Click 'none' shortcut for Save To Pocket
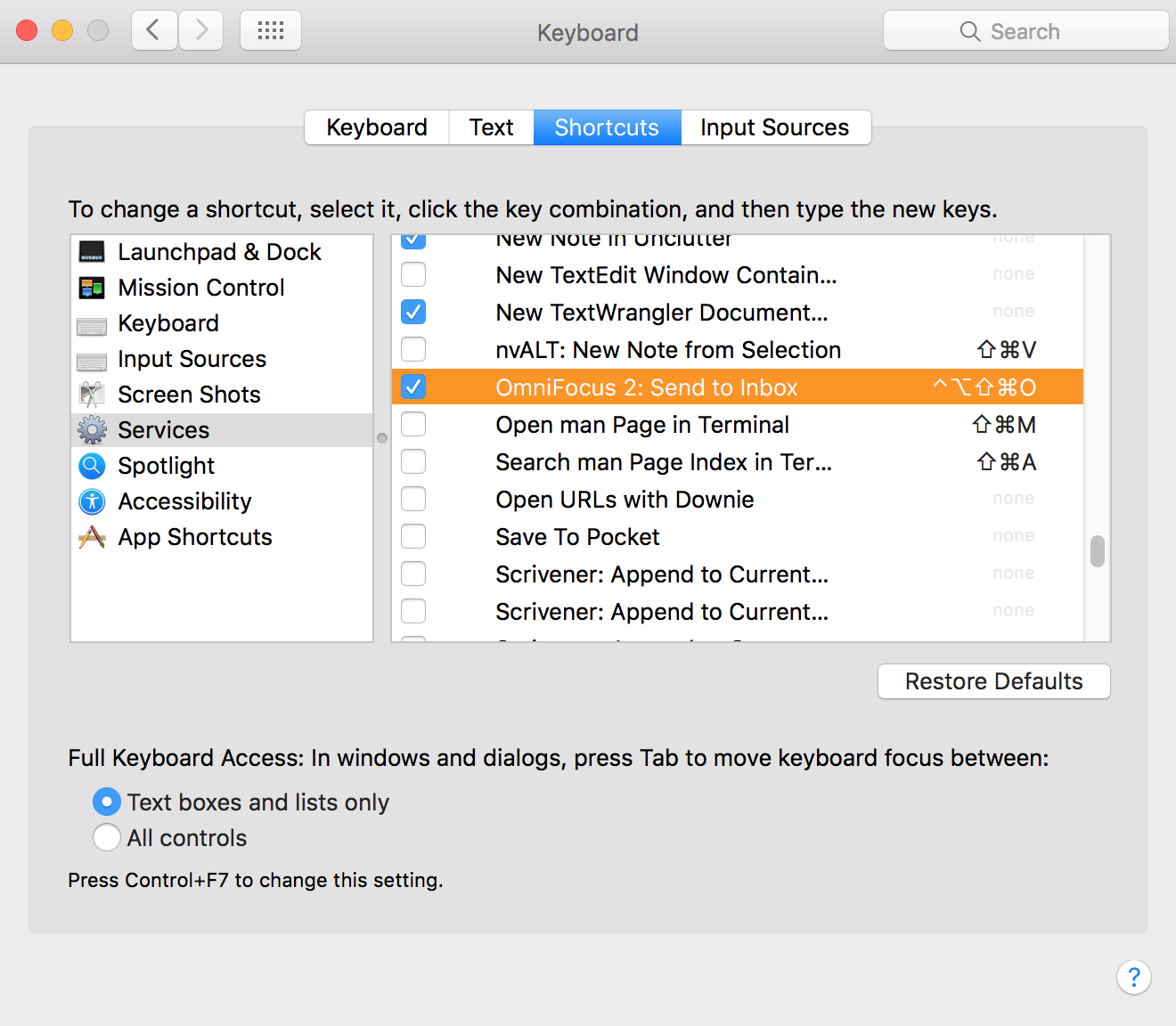The image size is (1176, 1026). [1014, 535]
